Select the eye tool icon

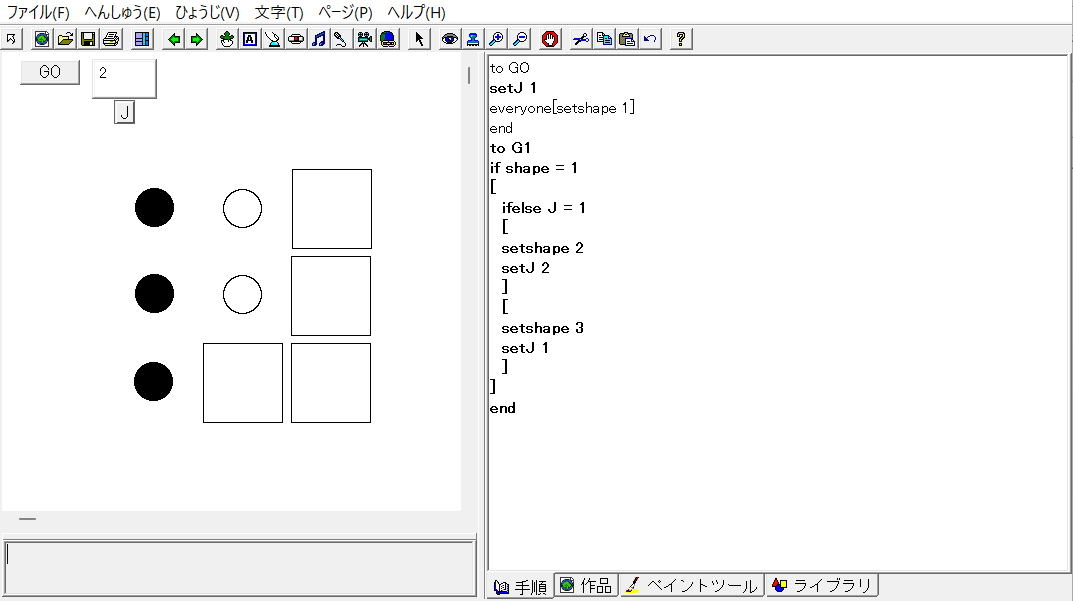point(450,39)
